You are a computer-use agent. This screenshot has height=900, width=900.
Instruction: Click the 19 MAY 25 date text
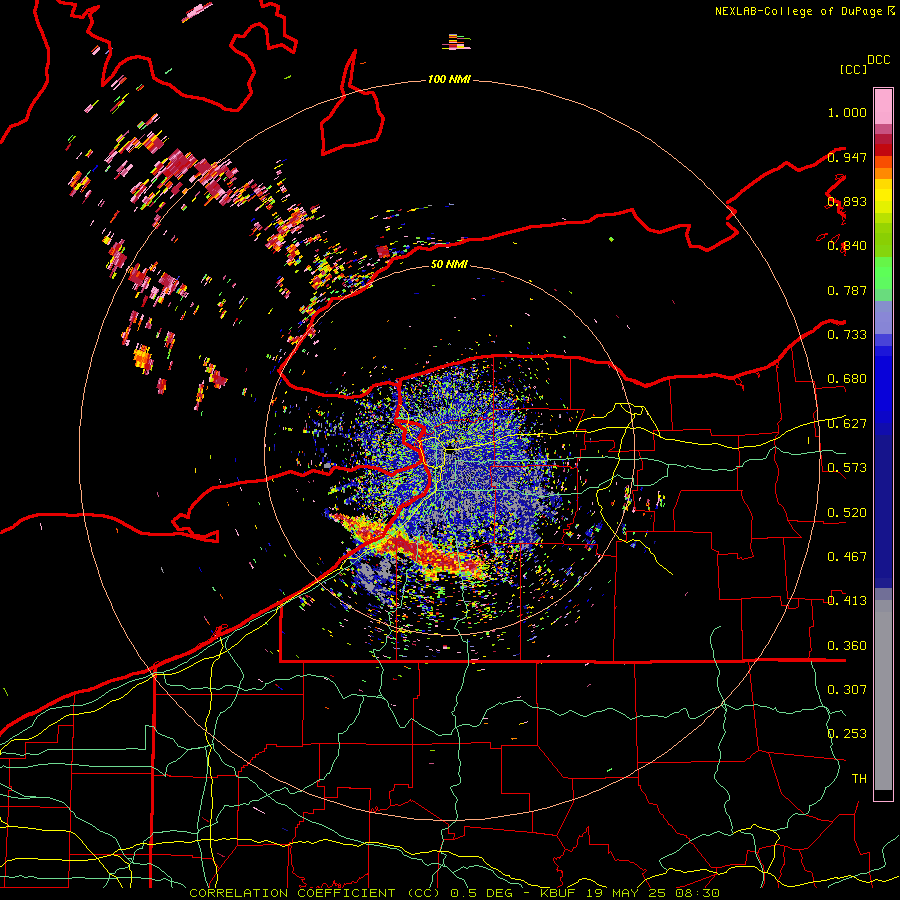(x=627, y=893)
